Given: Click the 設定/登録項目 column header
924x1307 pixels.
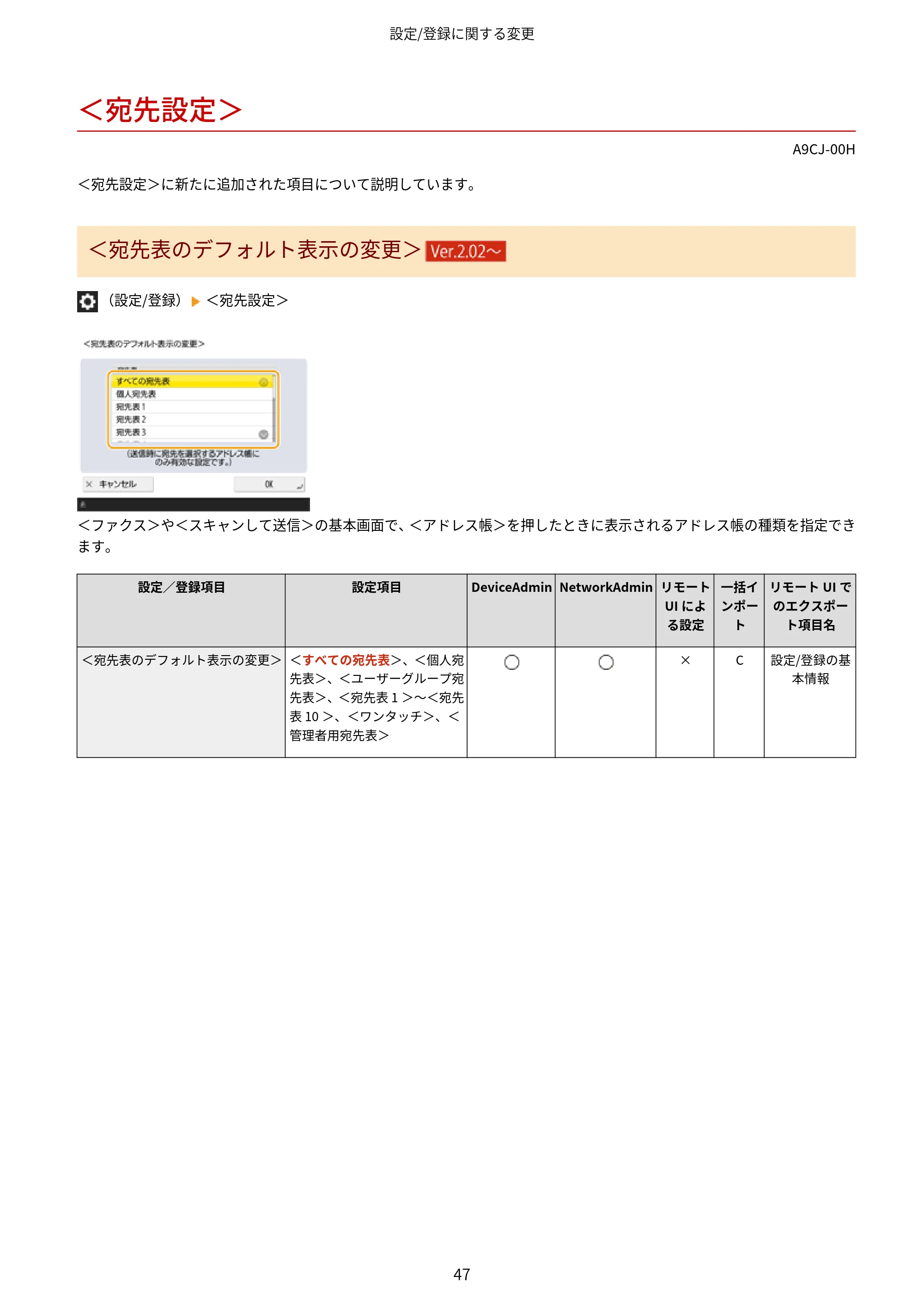Looking at the screenshot, I should point(181,610).
